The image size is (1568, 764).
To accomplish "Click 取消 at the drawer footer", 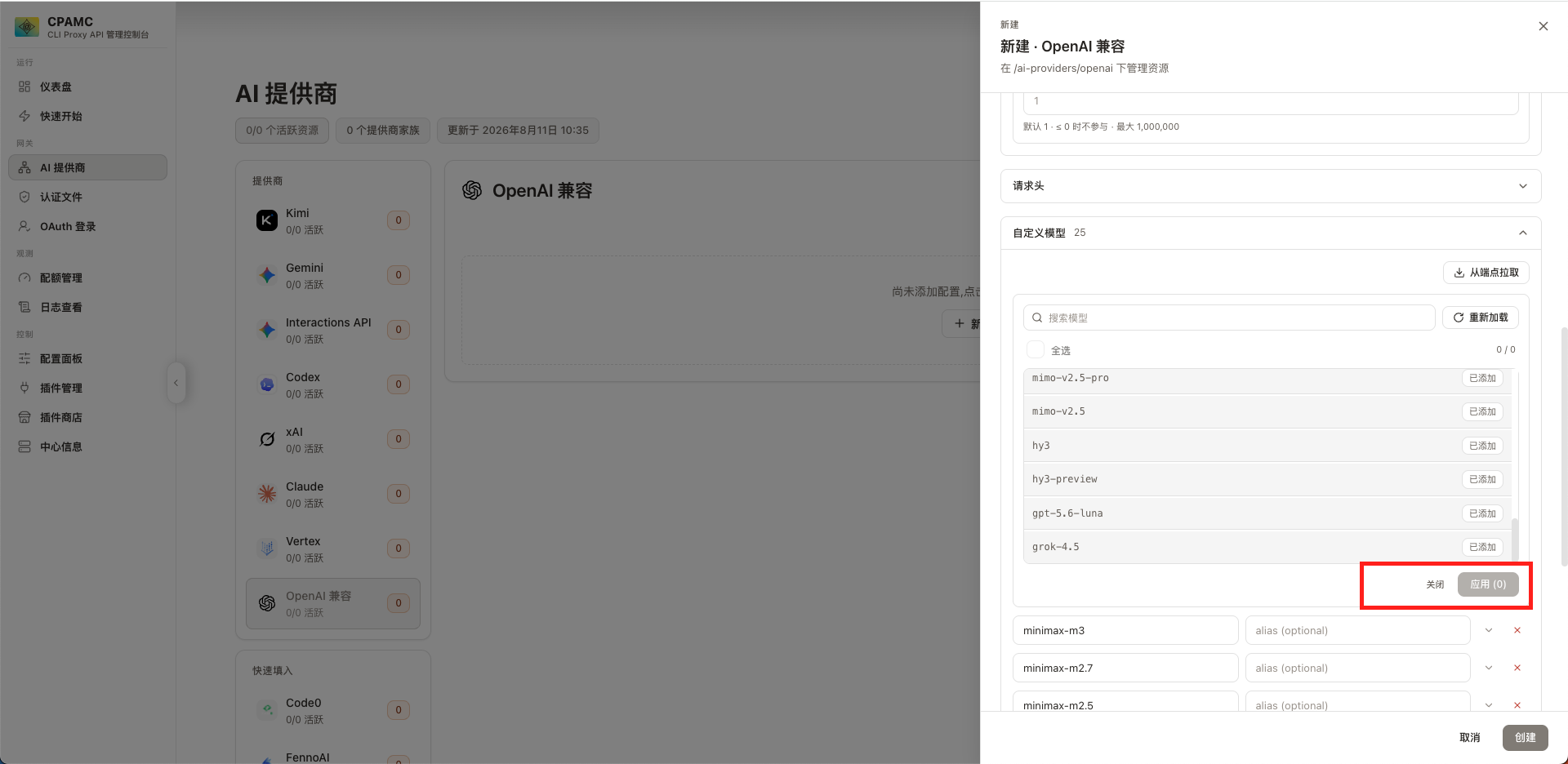I will coord(1470,737).
